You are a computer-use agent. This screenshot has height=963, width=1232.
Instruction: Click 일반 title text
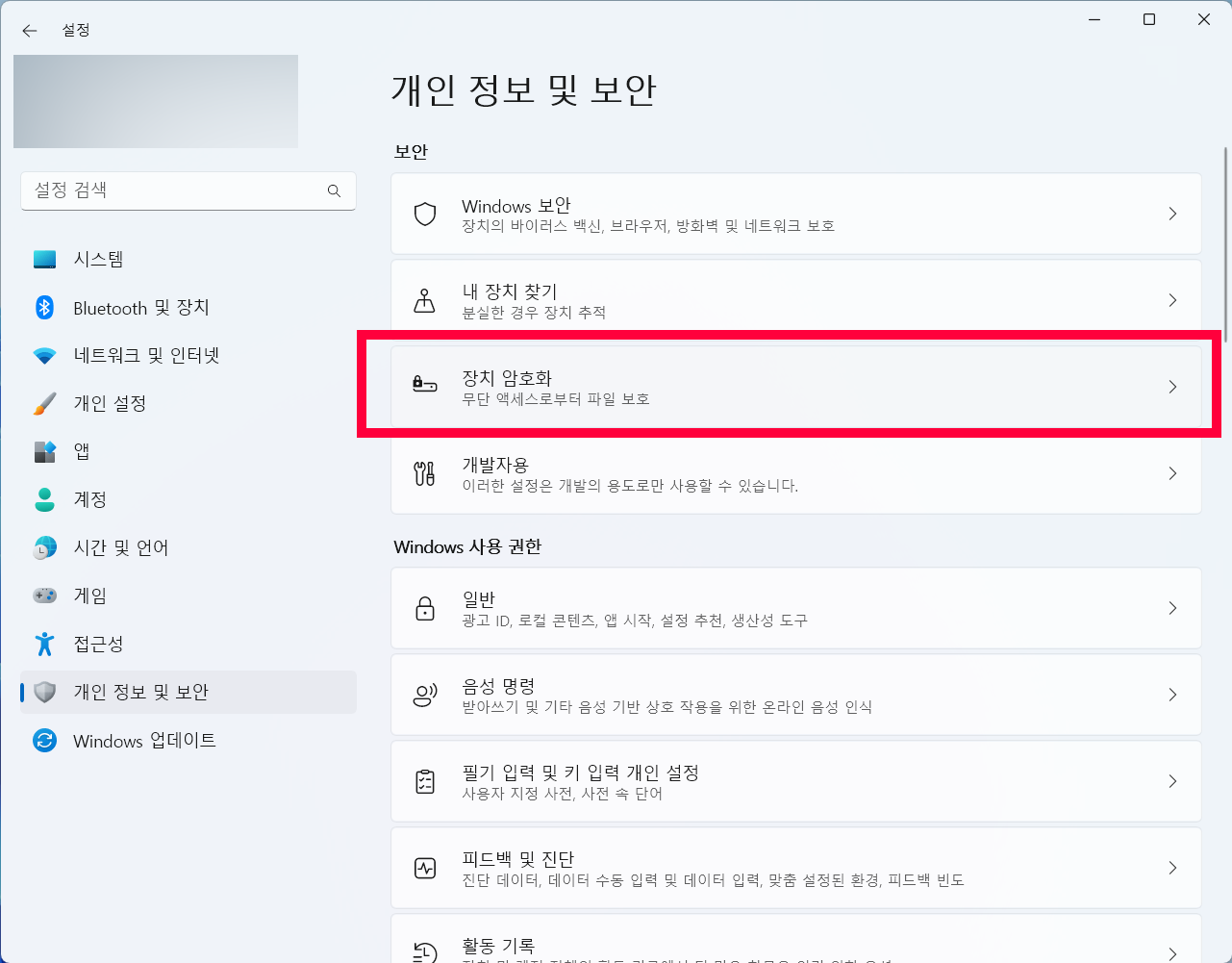479,599
